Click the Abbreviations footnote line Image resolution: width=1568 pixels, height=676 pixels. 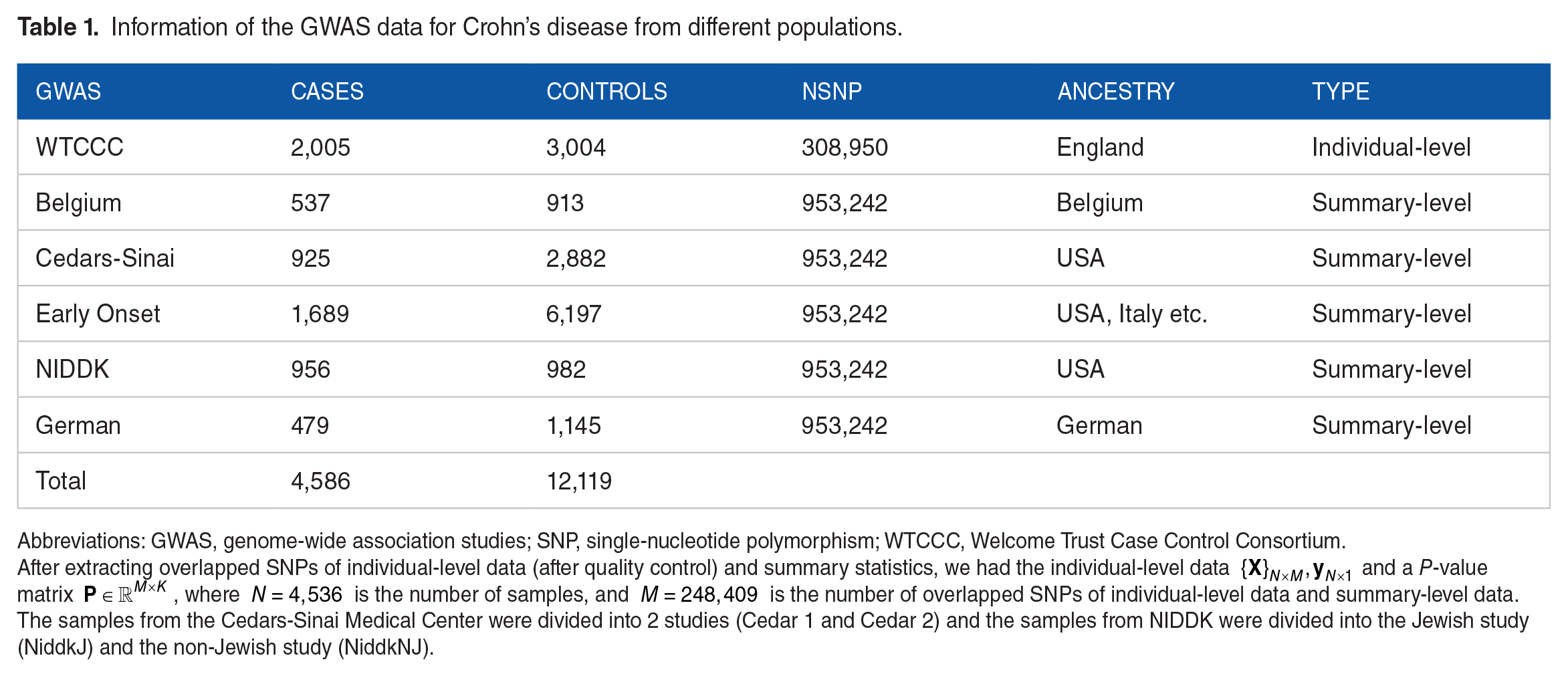(681, 540)
